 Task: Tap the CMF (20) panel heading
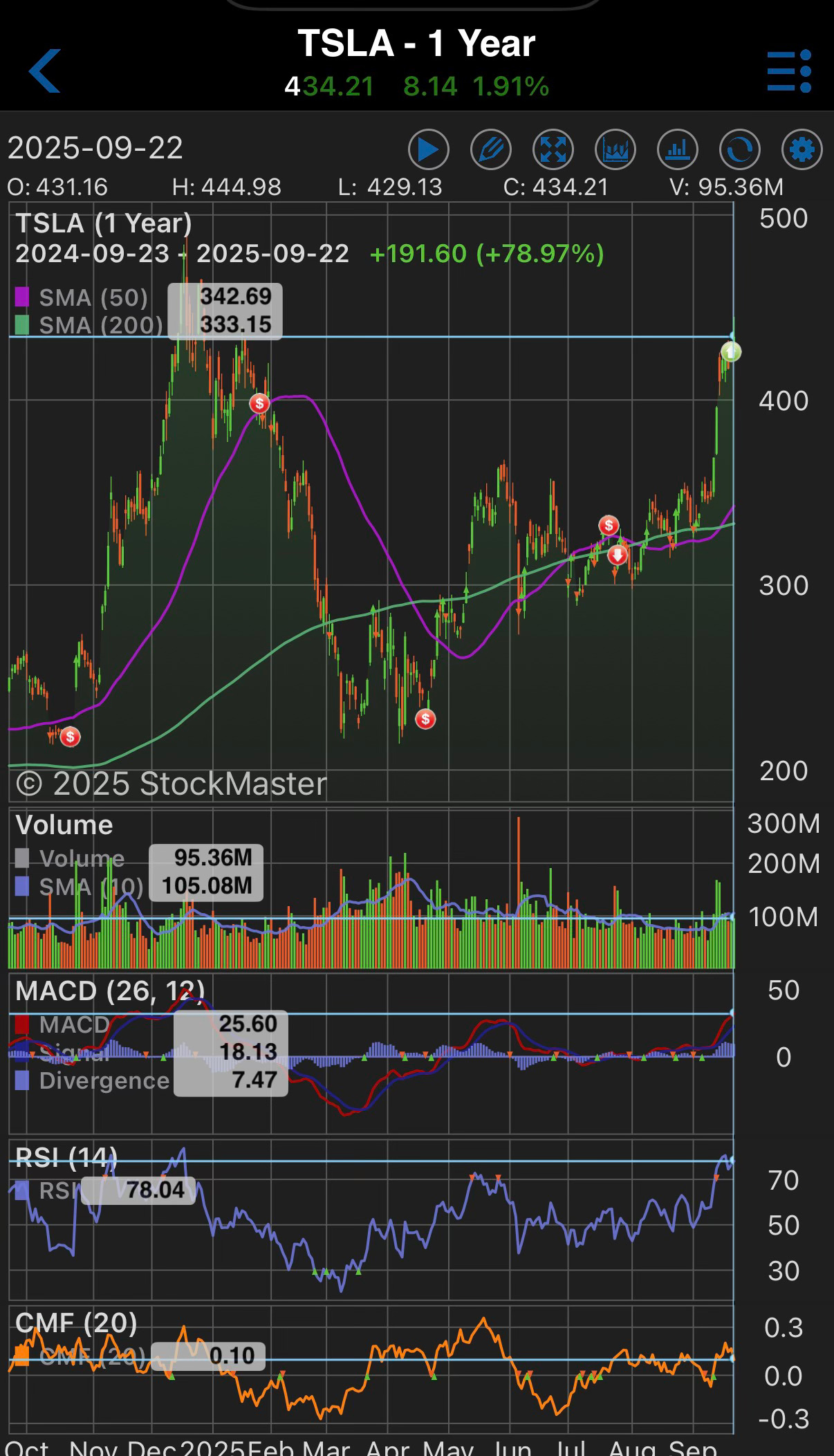click(76, 1323)
